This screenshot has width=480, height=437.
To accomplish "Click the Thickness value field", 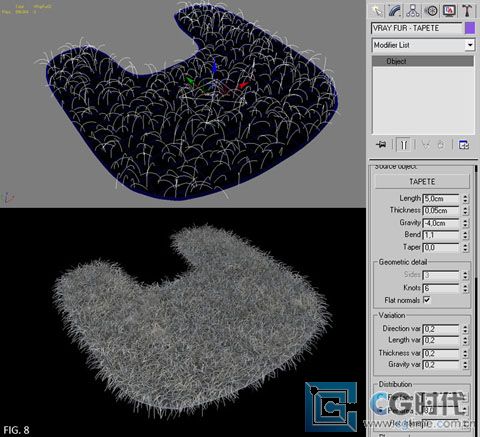I will click(x=441, y=211).
